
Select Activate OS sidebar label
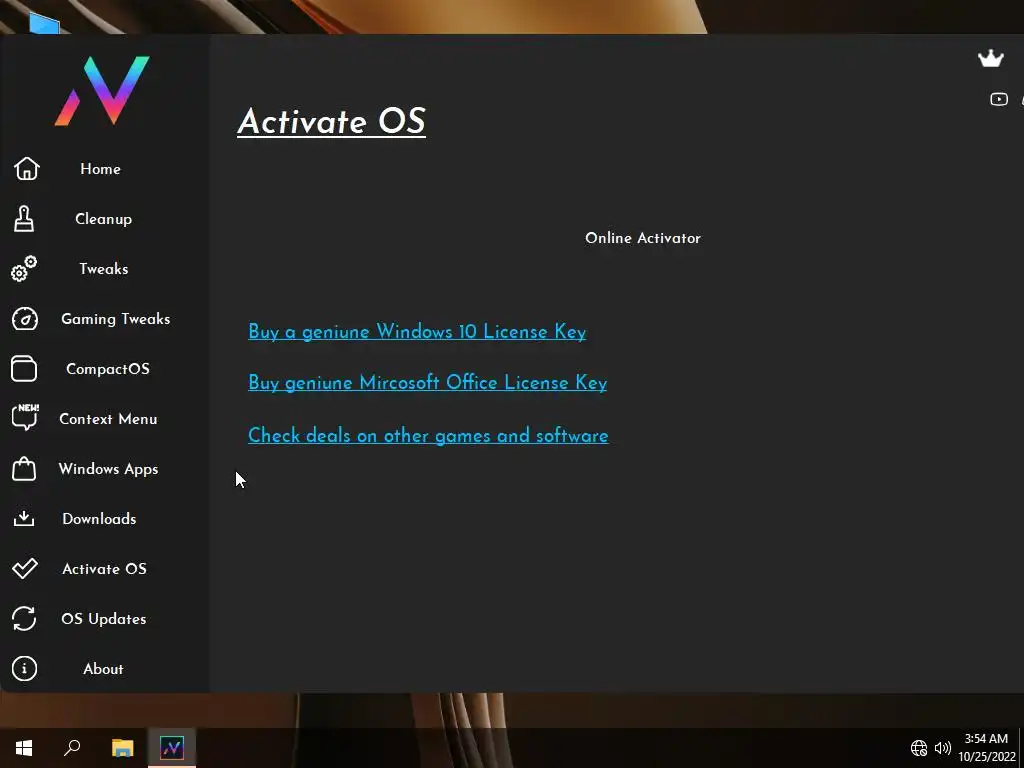point(104,569)
